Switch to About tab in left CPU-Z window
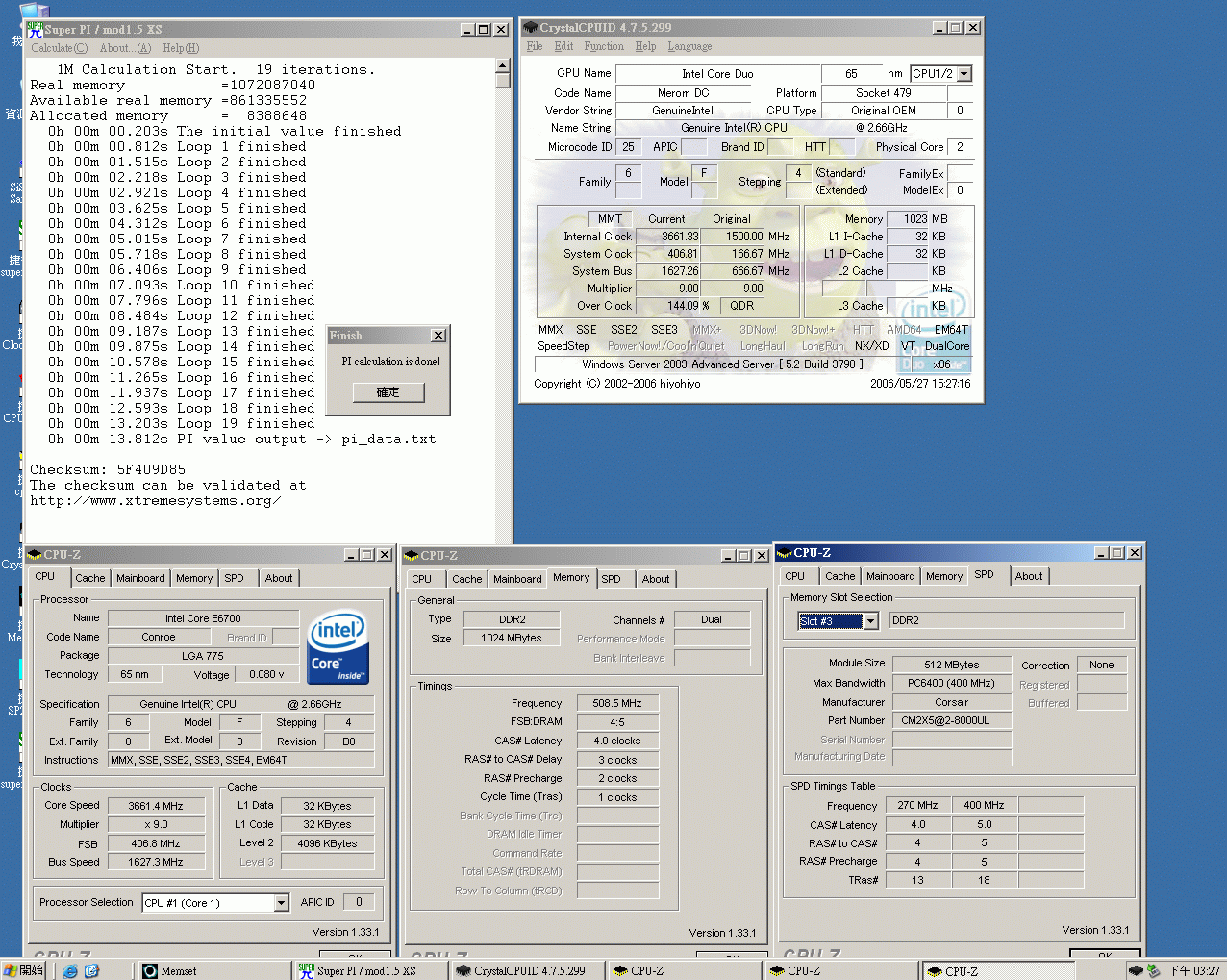Viewport: 1227px width, 980px height. 279,578
